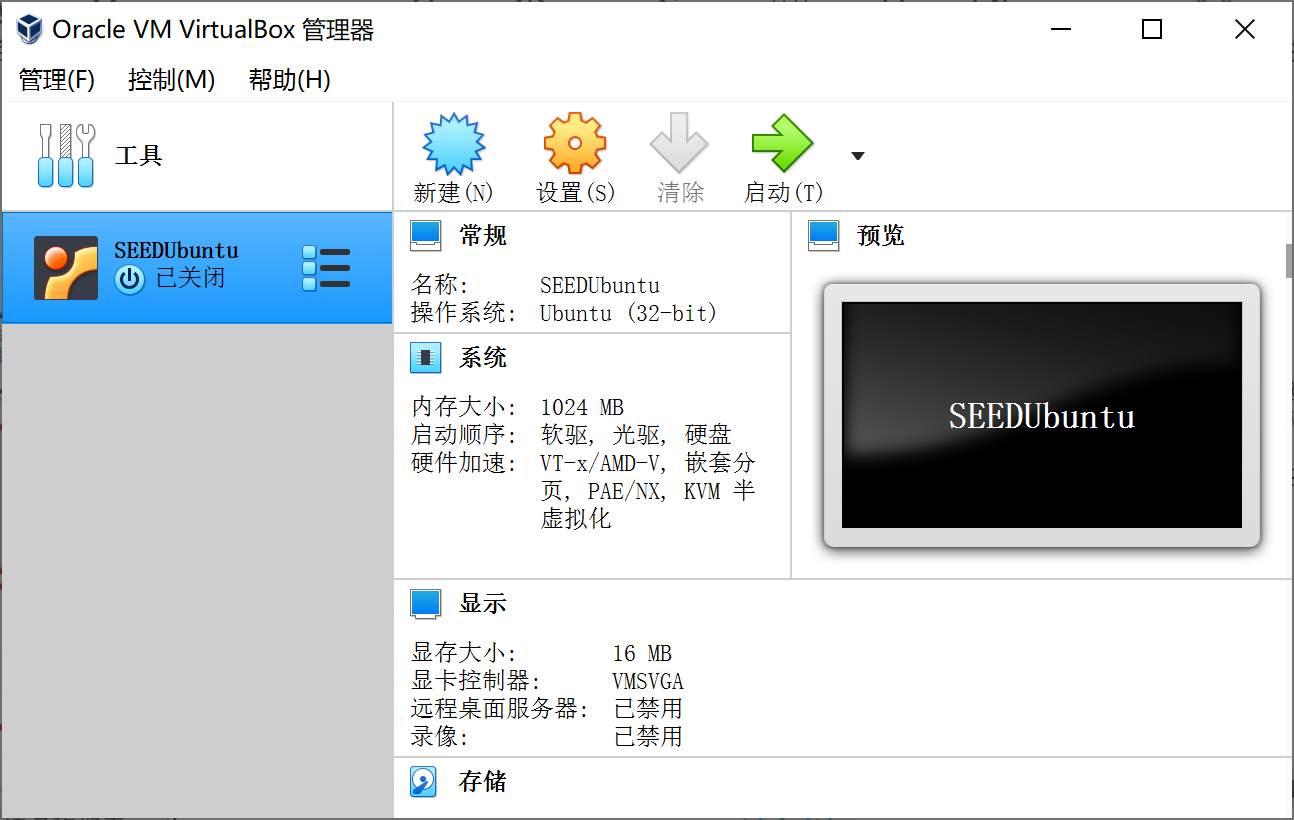Click the SEEDUbuntu preview thumbnail
This screenshot has height=820, width=1294.
pyautogui.click(x=1042, y=415)
